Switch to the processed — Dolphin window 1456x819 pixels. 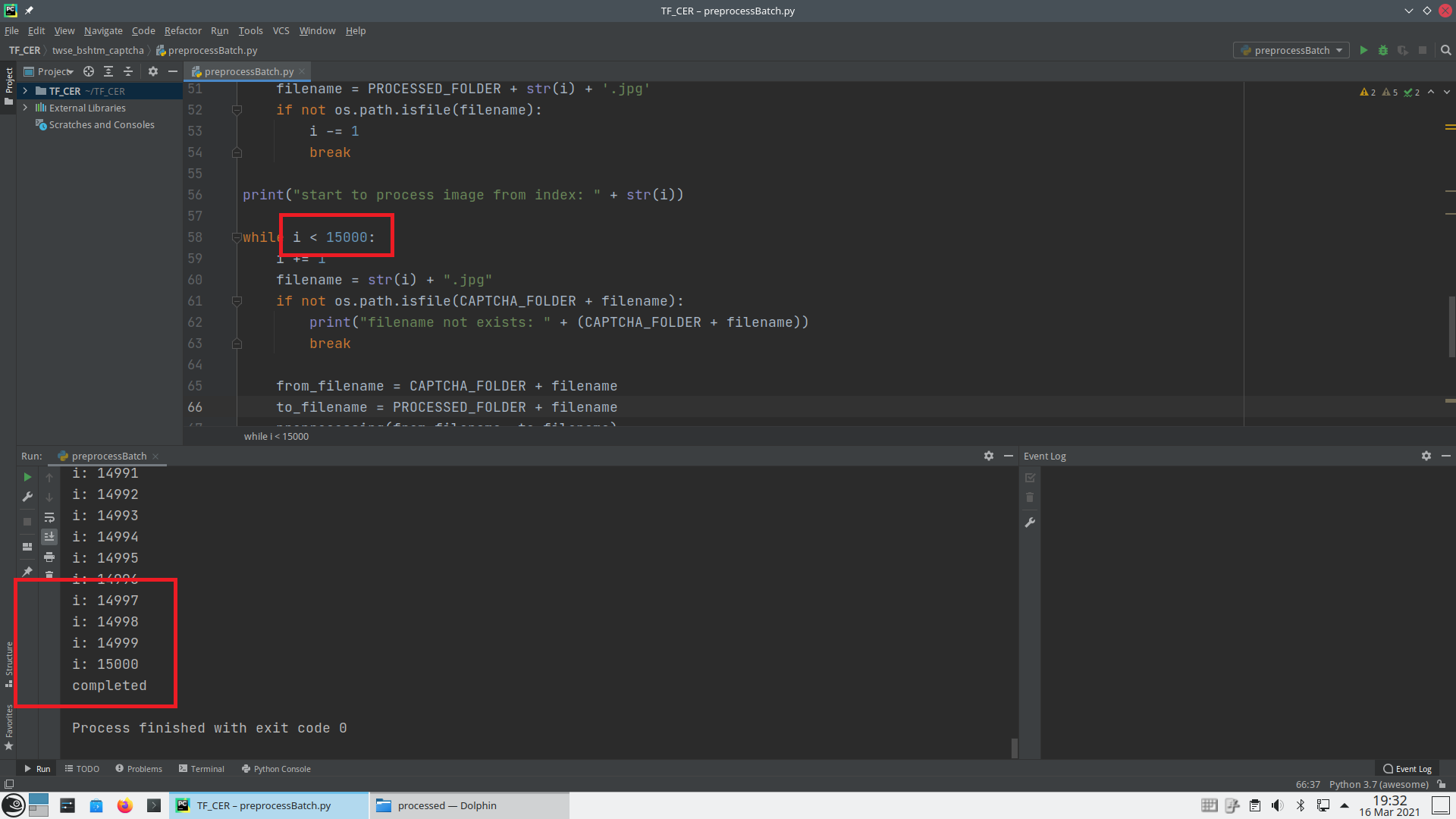pos(469,805)
